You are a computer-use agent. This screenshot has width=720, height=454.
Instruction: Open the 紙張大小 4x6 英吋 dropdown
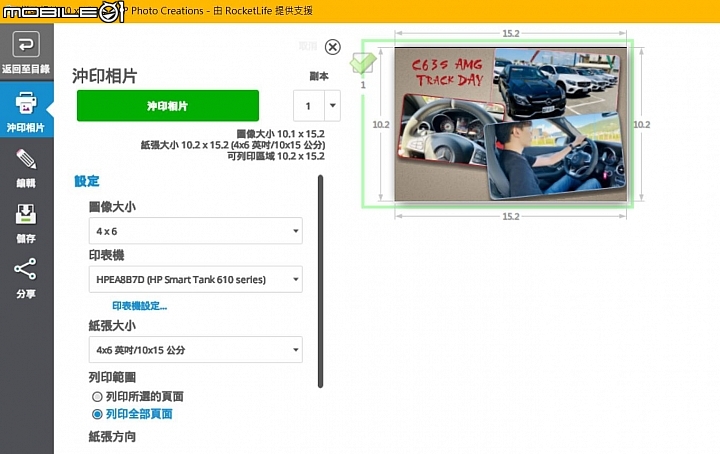196,350
